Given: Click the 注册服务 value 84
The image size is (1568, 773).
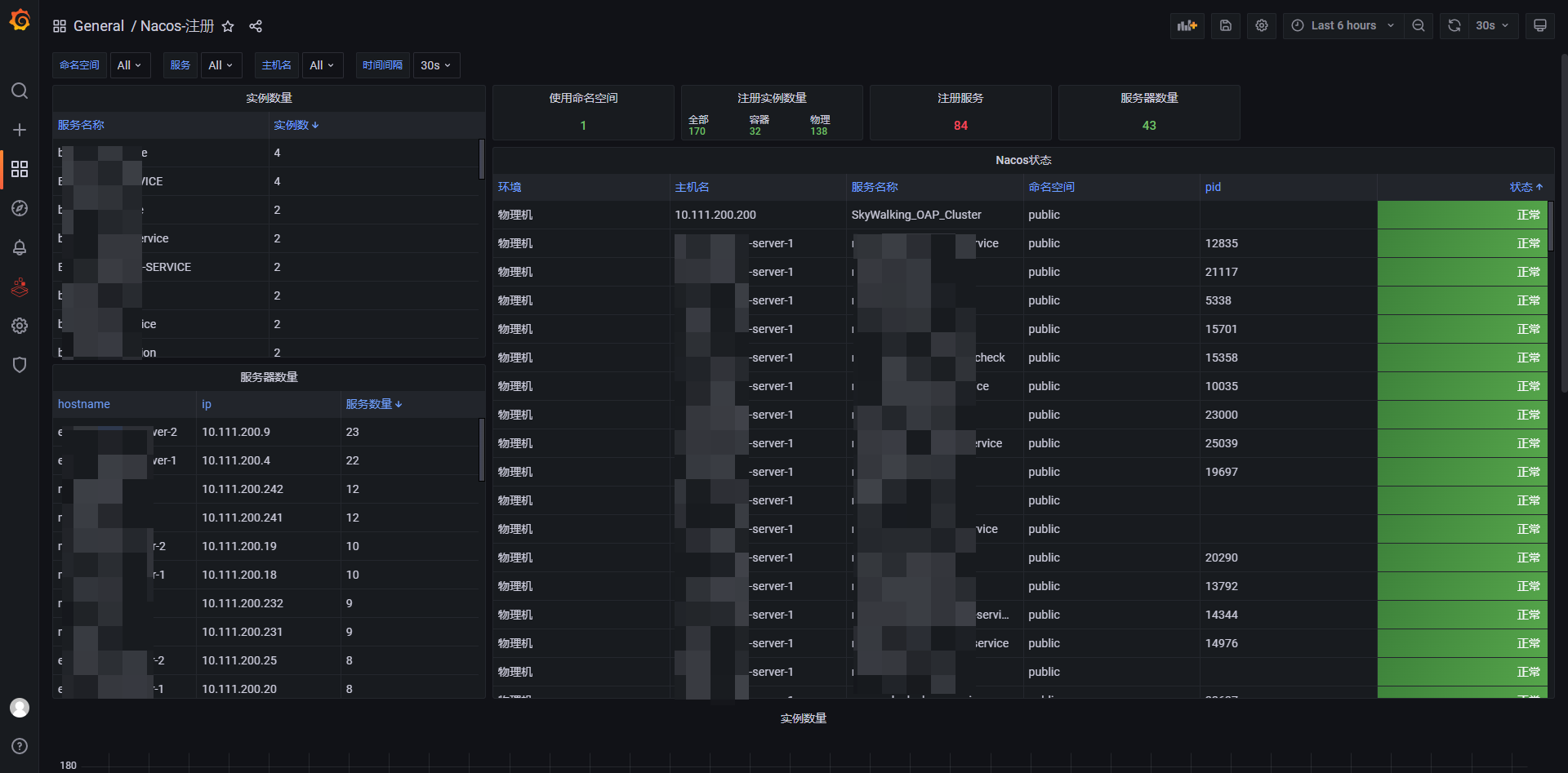Looking at the screenshot, I should point(960,126).
